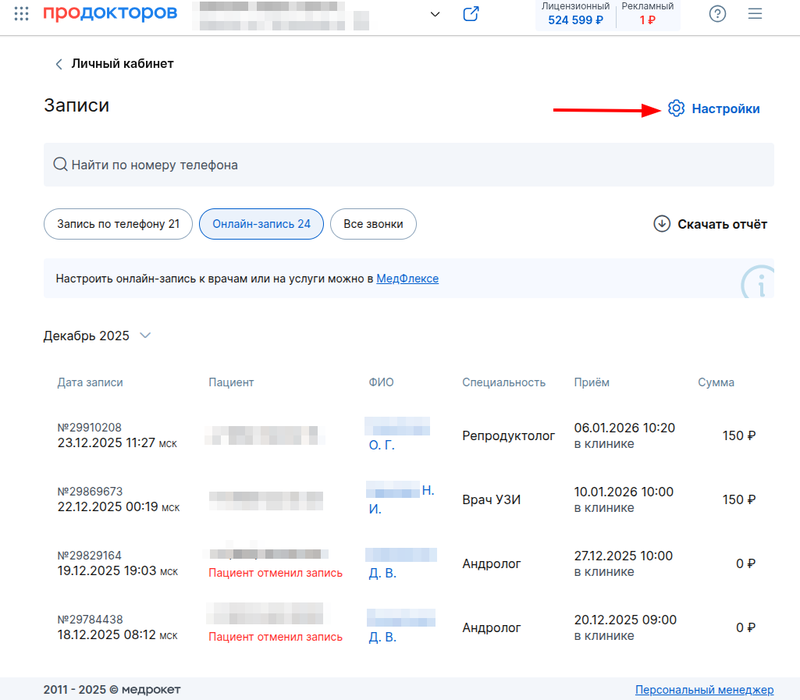Click the Рекламный balance 1 ₽
This screenshot has width=800, height=700.
pos(647,19)
